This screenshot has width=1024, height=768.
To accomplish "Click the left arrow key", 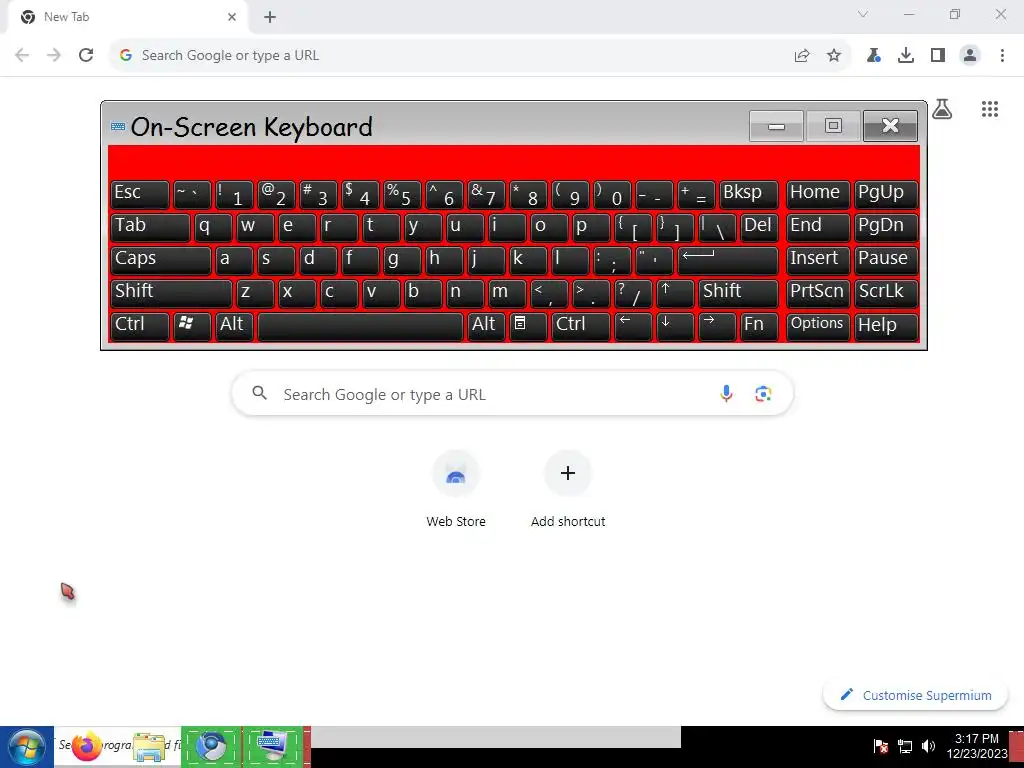I will coord(633,326).
